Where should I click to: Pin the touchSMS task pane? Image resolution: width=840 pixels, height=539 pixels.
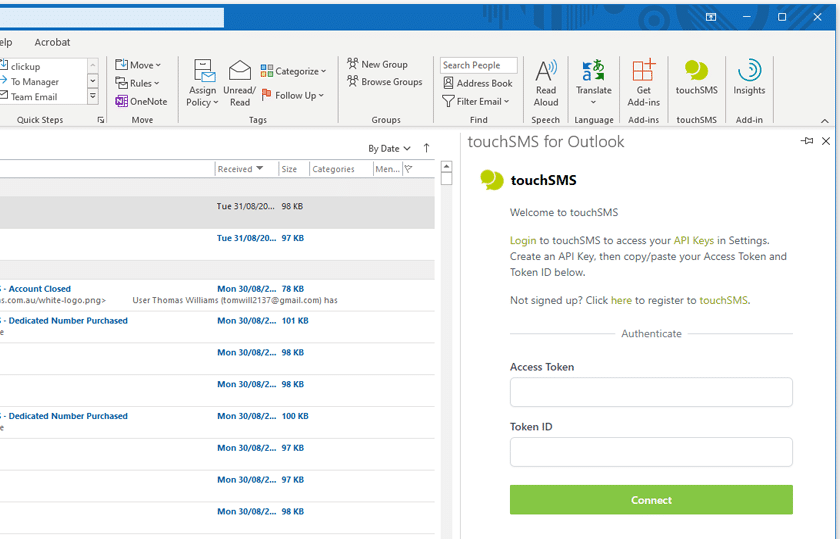point(807,142)
